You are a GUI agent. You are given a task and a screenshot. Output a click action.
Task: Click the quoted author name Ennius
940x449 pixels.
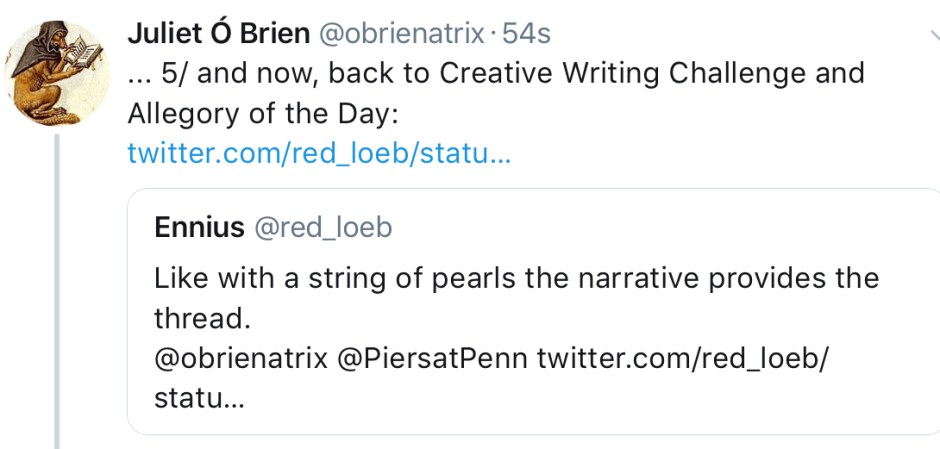pyautogui.click(x=199, y=227)
